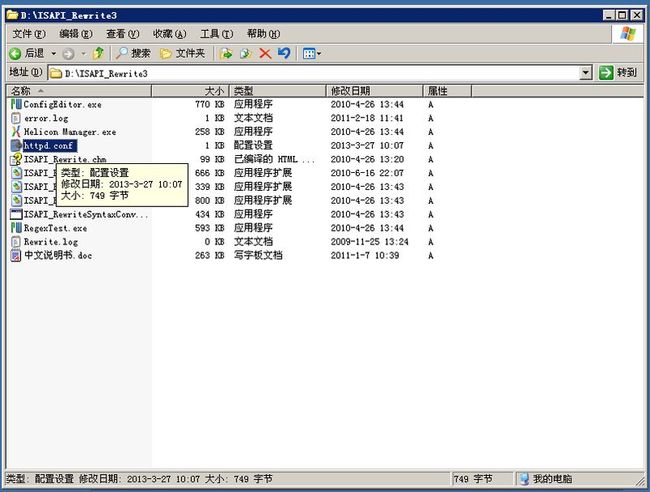This screenshot has width=650, height=492.
Task: Open the Views dropdown button
Action: tap(312, 53)
